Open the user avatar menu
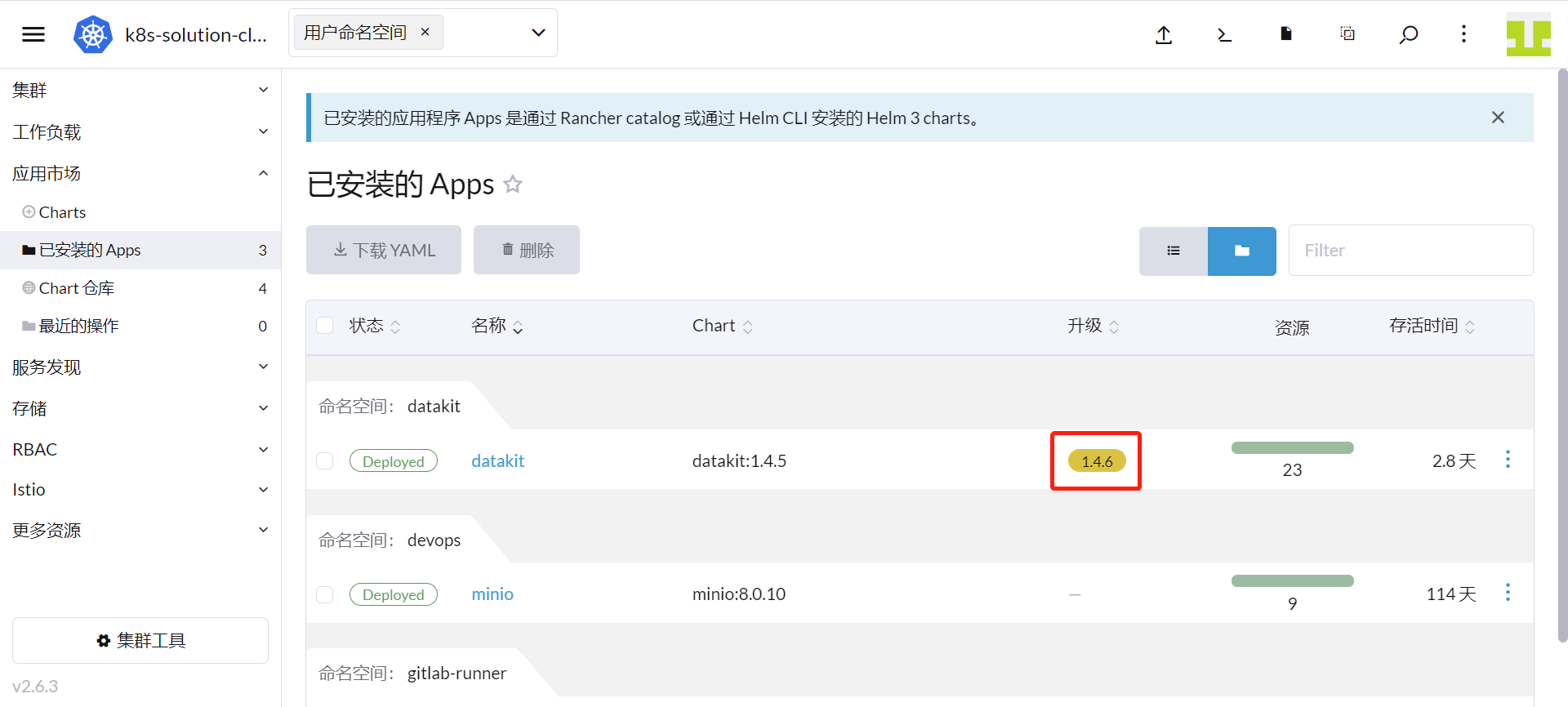1568x707 pixels. [x=1529, y=34]
